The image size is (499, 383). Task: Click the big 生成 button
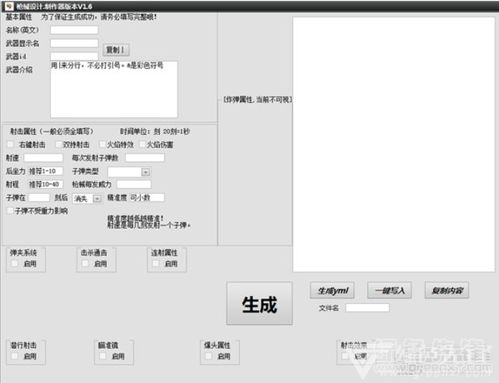tap(259, 303)
